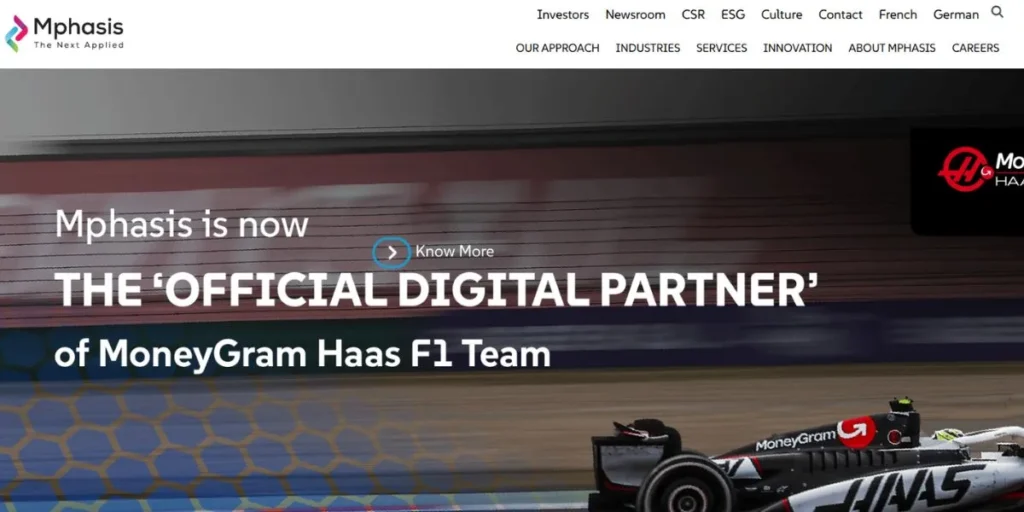Open the Innovation menu
The width and height of the screenshot is (1024, 512).
(x=797, y=48)
